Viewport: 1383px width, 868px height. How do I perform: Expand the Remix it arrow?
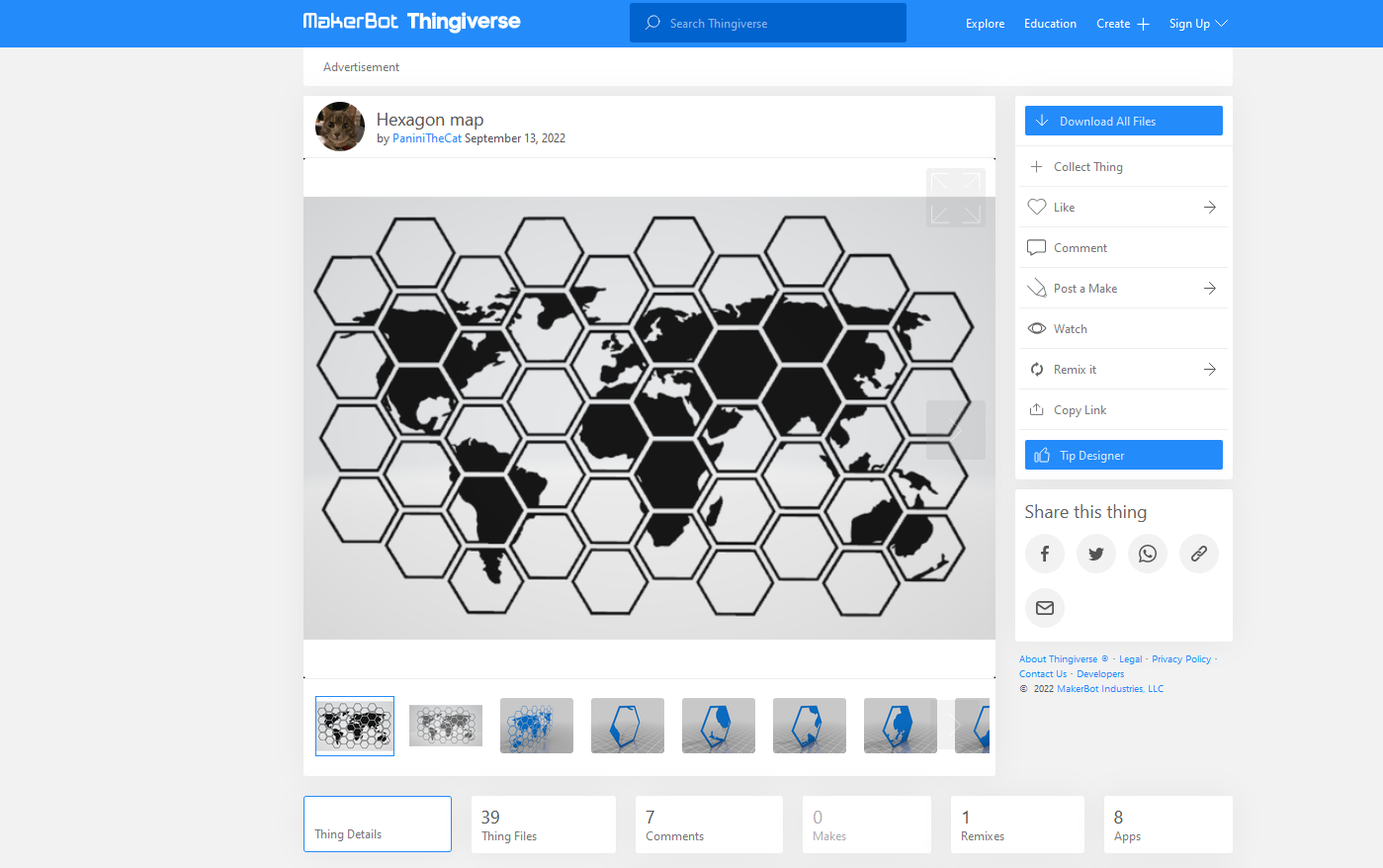(1209, 370)
